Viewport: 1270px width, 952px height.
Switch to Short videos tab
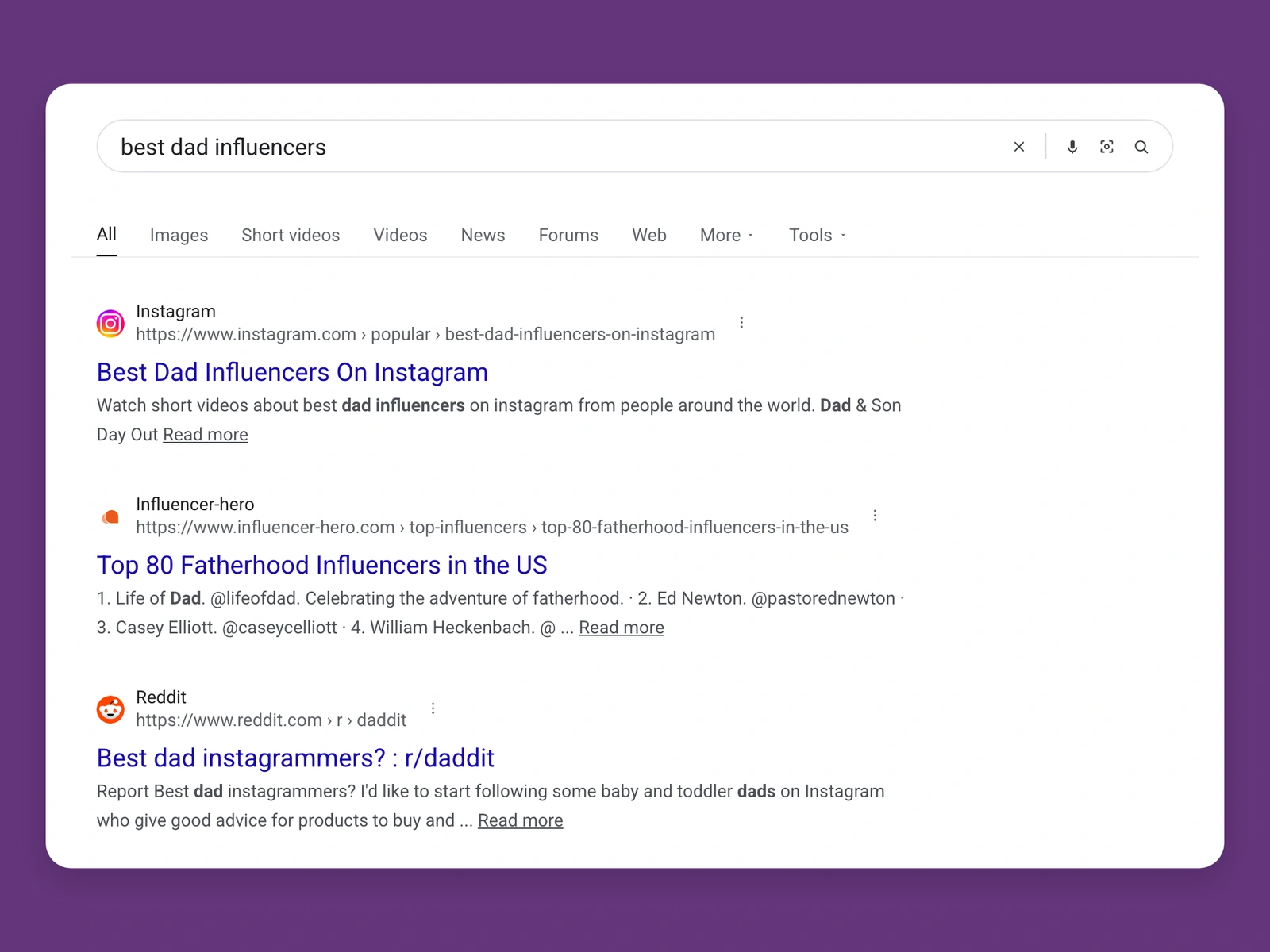coord(291,236)
